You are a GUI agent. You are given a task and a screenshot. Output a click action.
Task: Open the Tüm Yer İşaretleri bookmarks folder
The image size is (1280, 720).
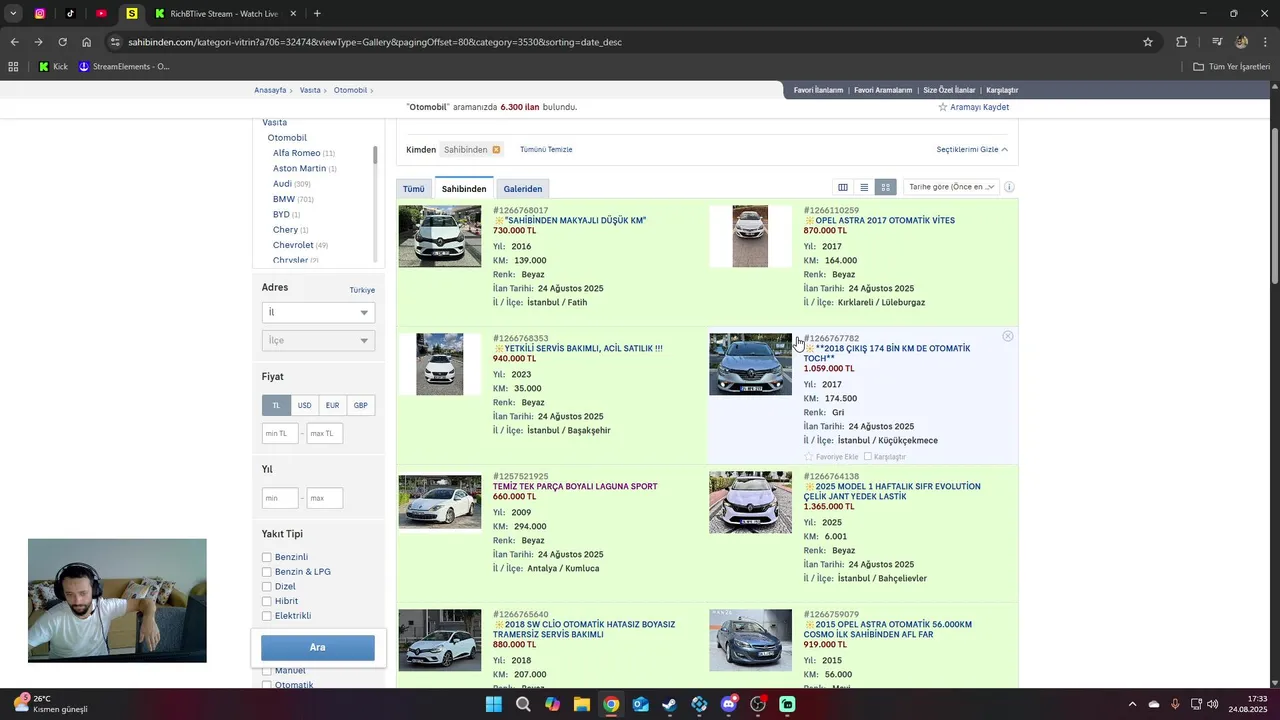click(x=1231, y=67)
